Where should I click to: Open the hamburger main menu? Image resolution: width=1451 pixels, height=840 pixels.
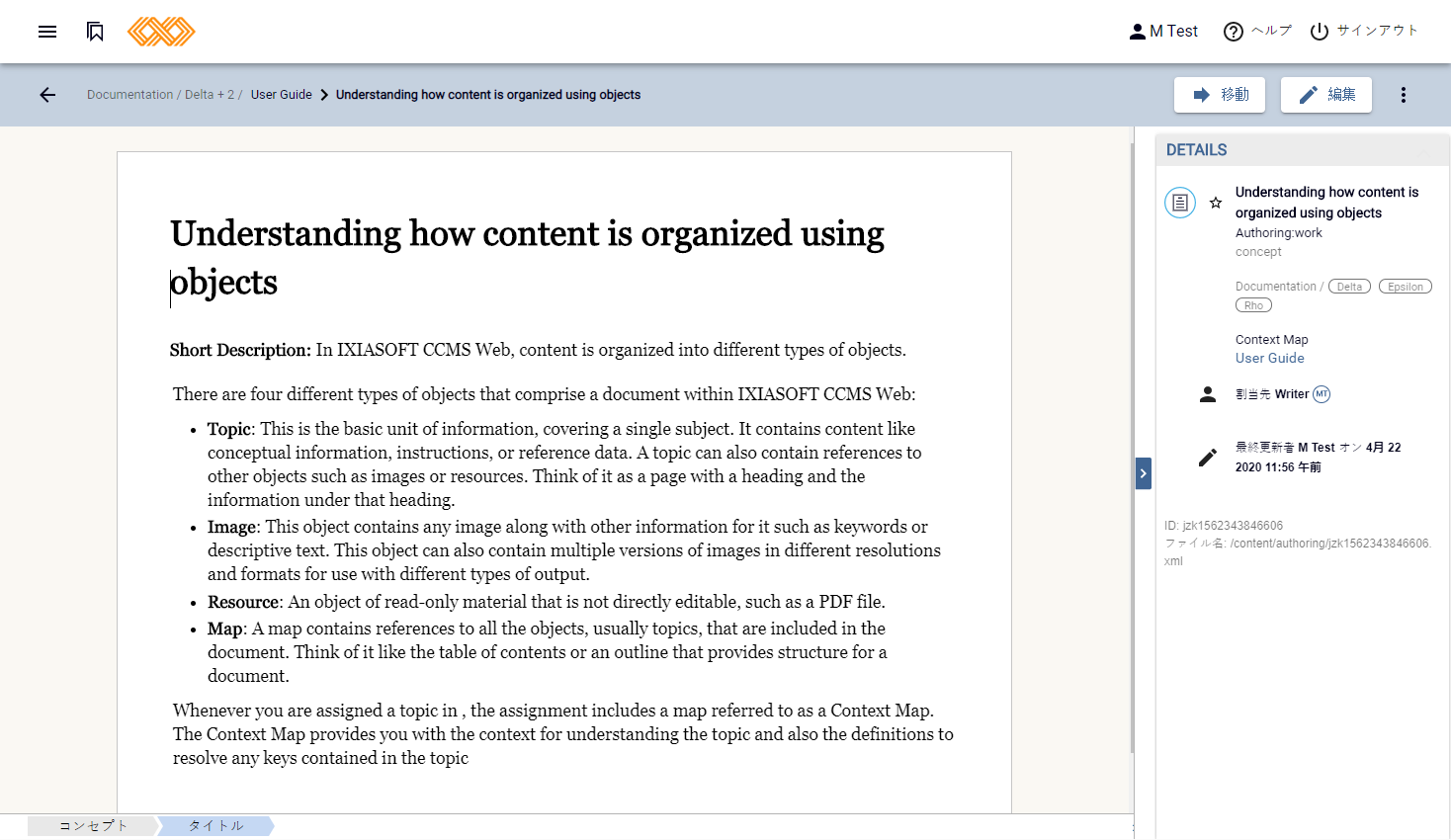click(x=47, y=32)
